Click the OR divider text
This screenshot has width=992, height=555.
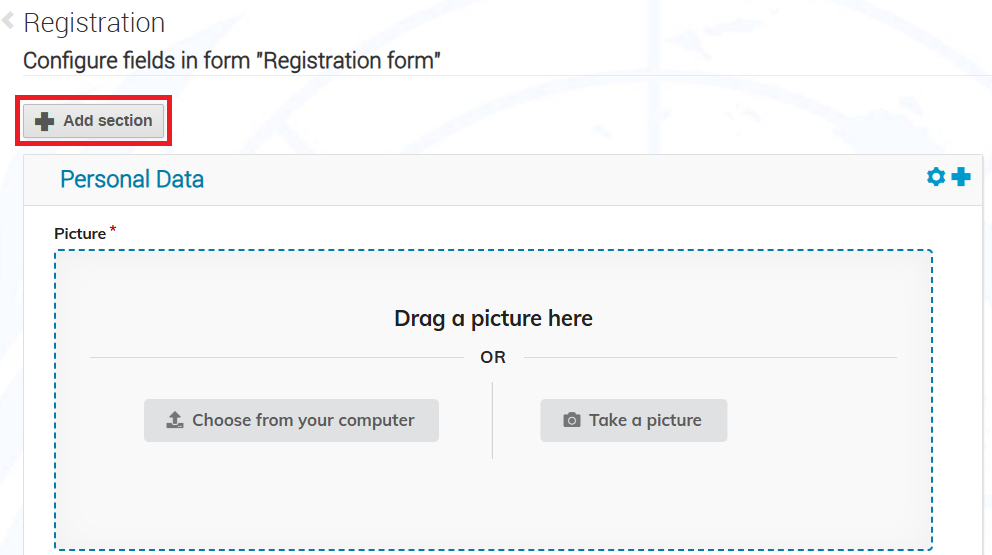[493, 358]
